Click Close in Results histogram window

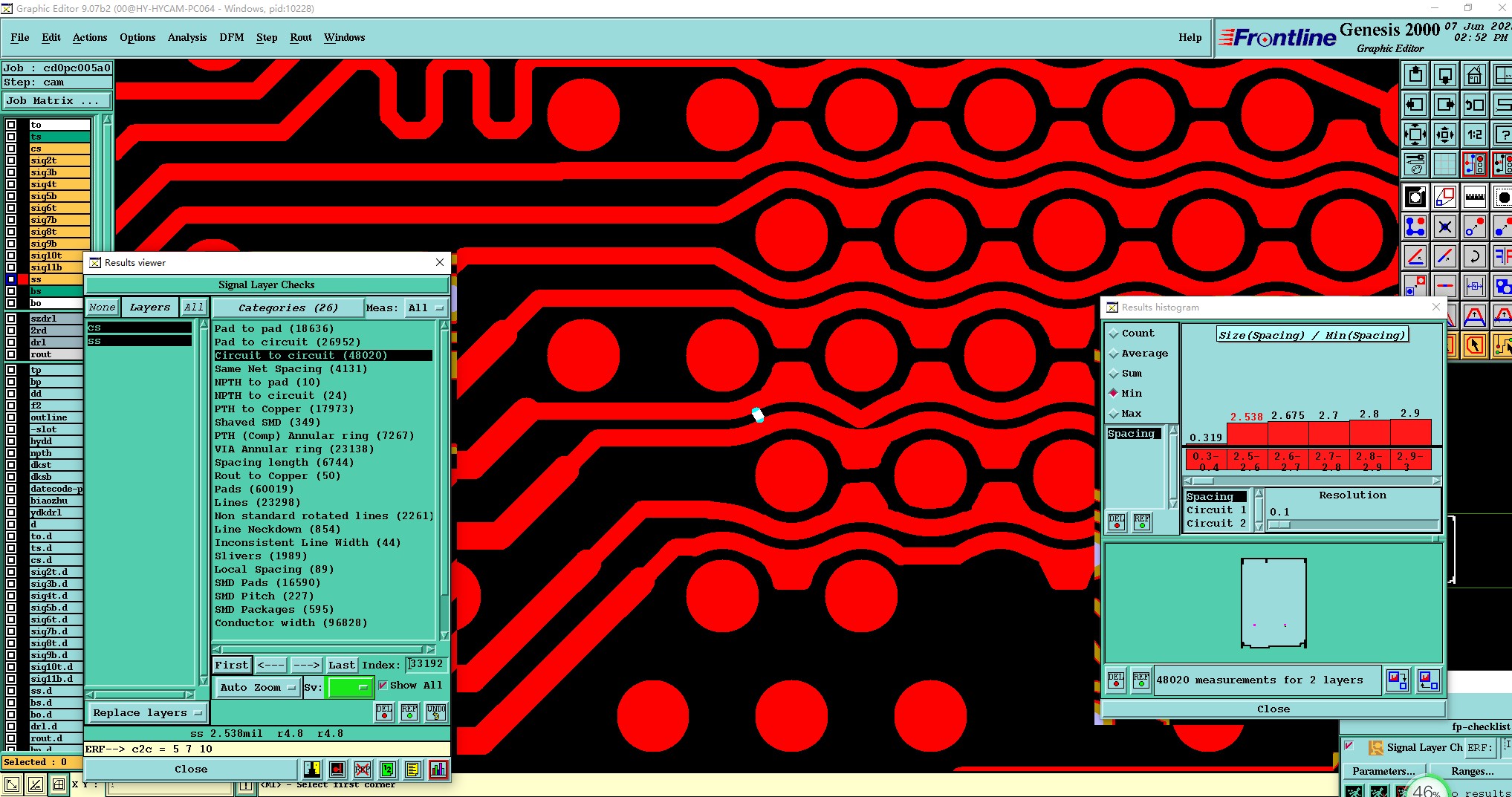click(1273, 709)
